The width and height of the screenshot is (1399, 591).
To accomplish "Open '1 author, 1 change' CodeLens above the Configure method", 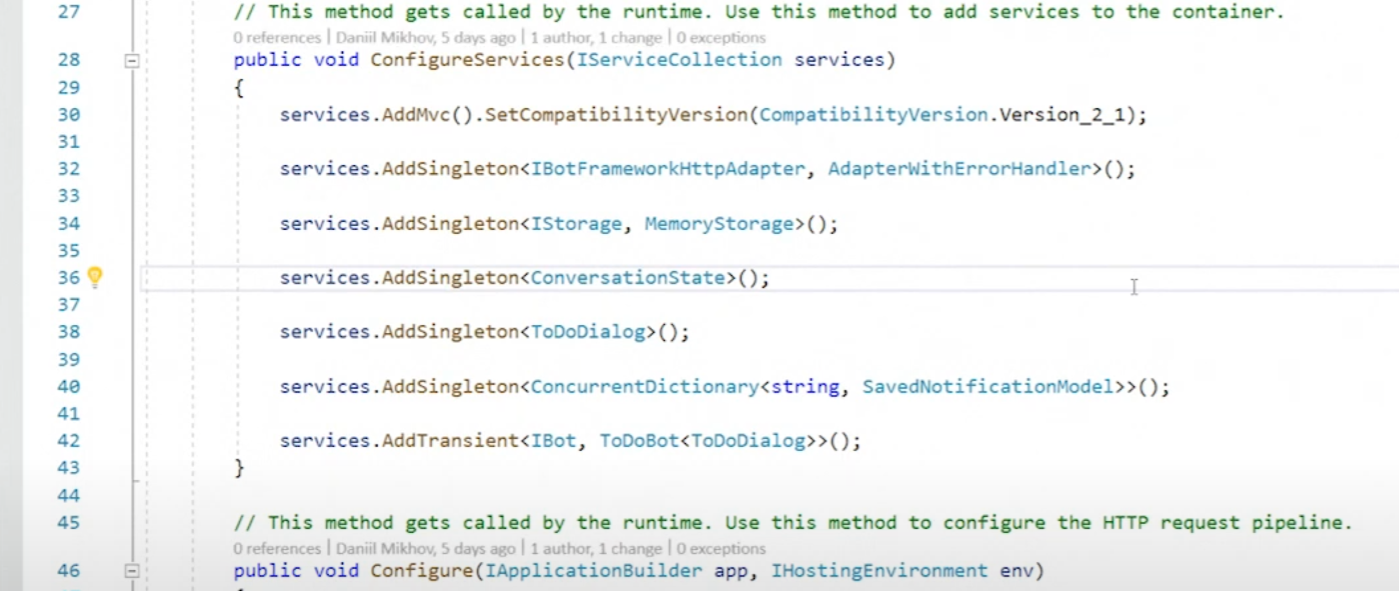I will click(596, 548).
